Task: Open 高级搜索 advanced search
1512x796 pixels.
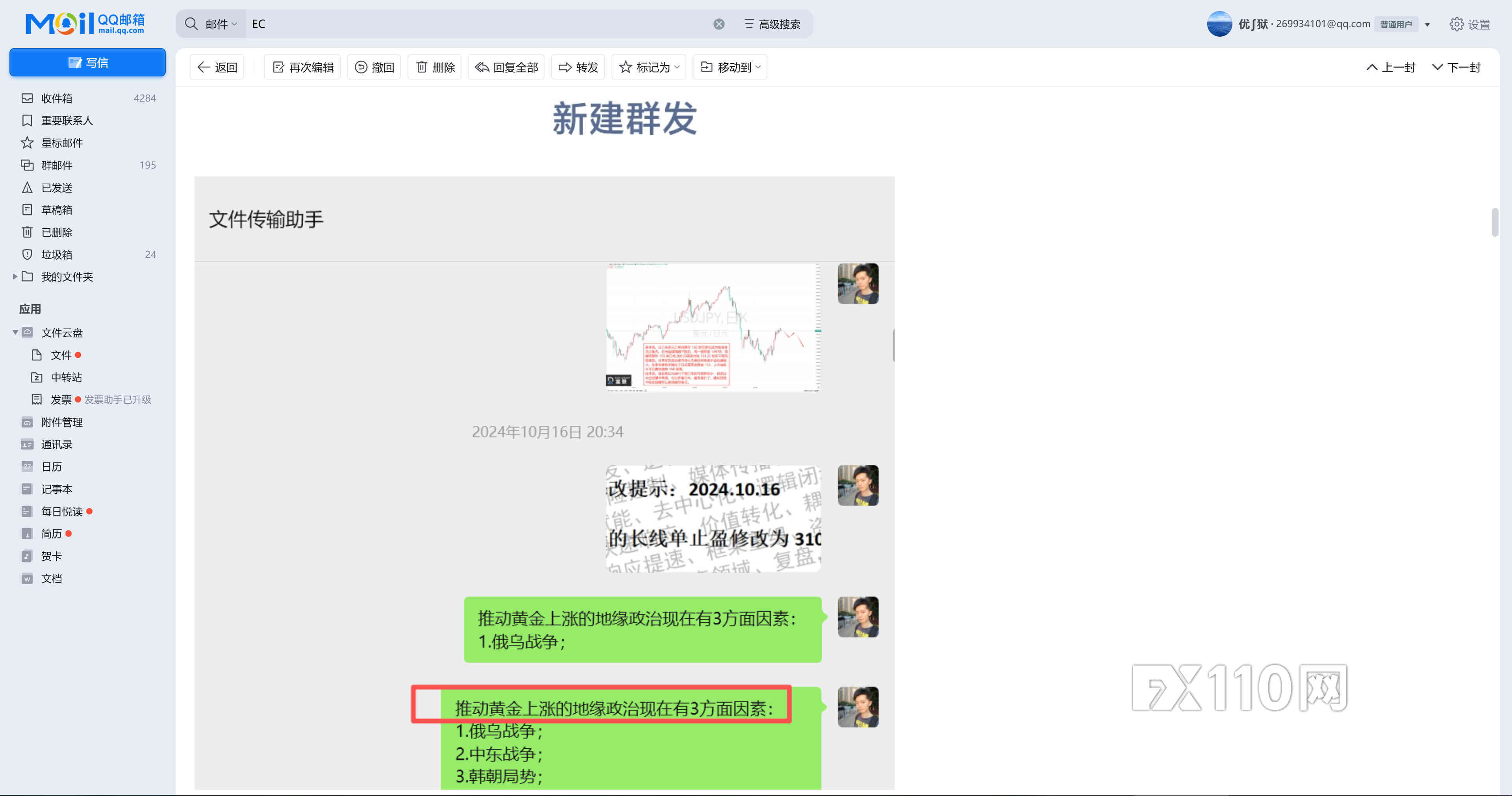Action: pyautogui.click(x=772, y=24)
